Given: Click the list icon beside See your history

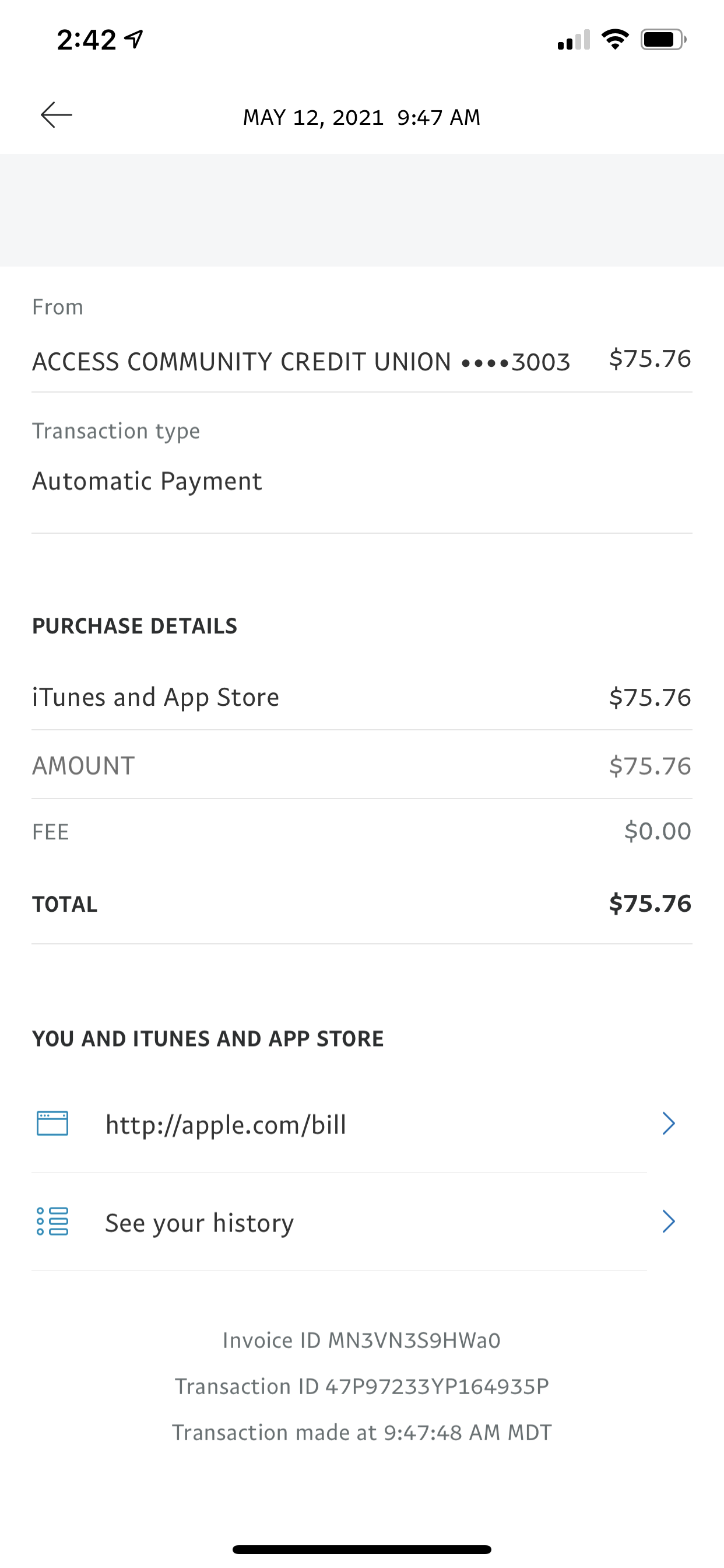Looking at the screenshot, I should point(52,1221).
